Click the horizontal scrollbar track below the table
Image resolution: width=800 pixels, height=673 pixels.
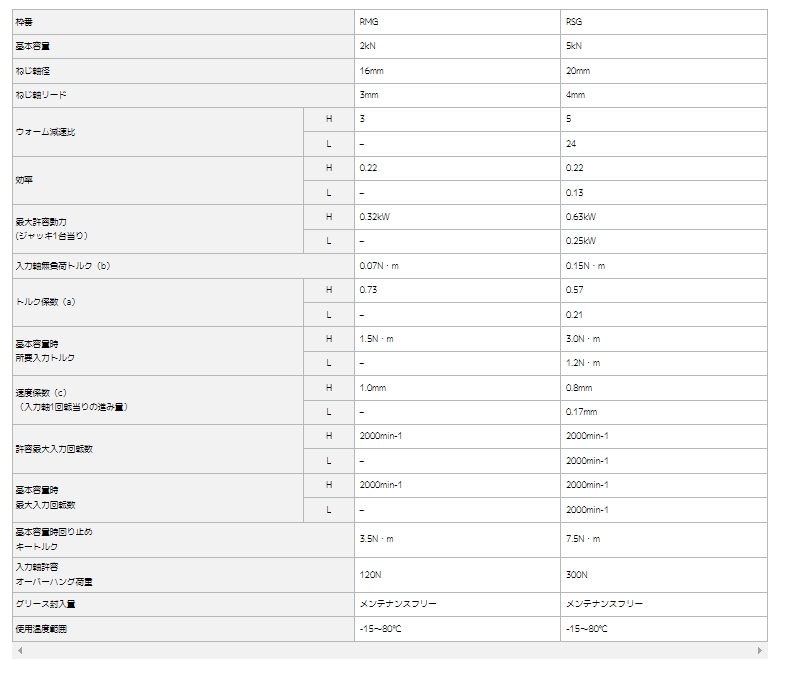pyautogui.click(x=390, y=652)
